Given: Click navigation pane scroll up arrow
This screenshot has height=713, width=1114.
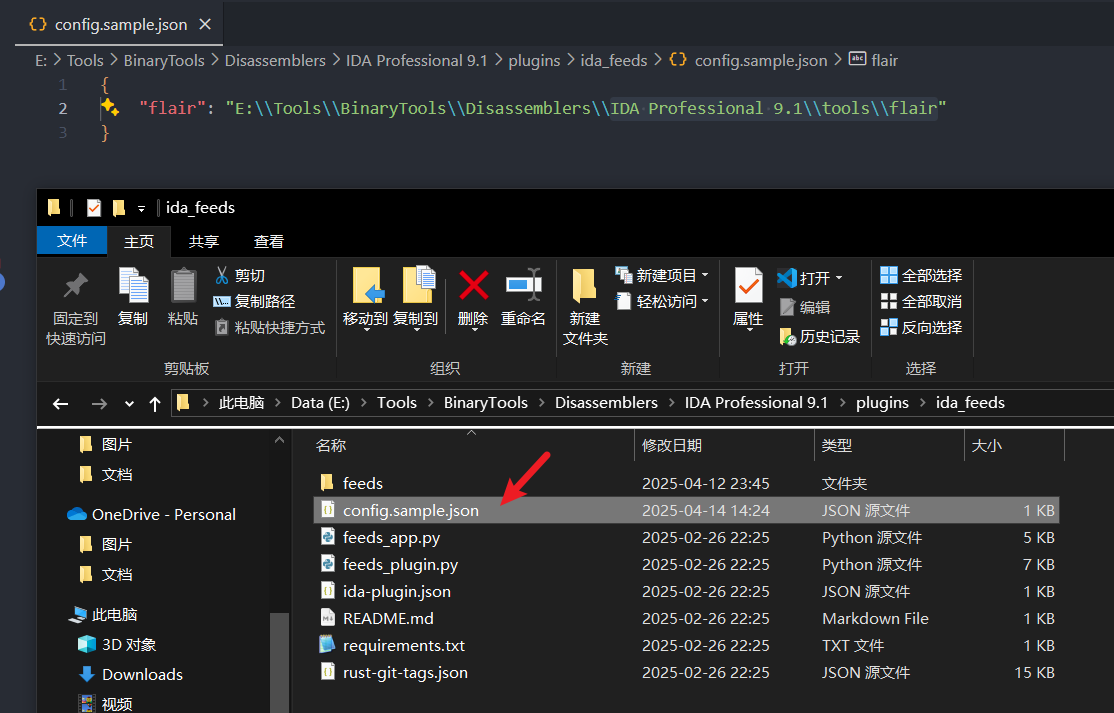Looking at the screenshot, I should [x=279, y=441].
